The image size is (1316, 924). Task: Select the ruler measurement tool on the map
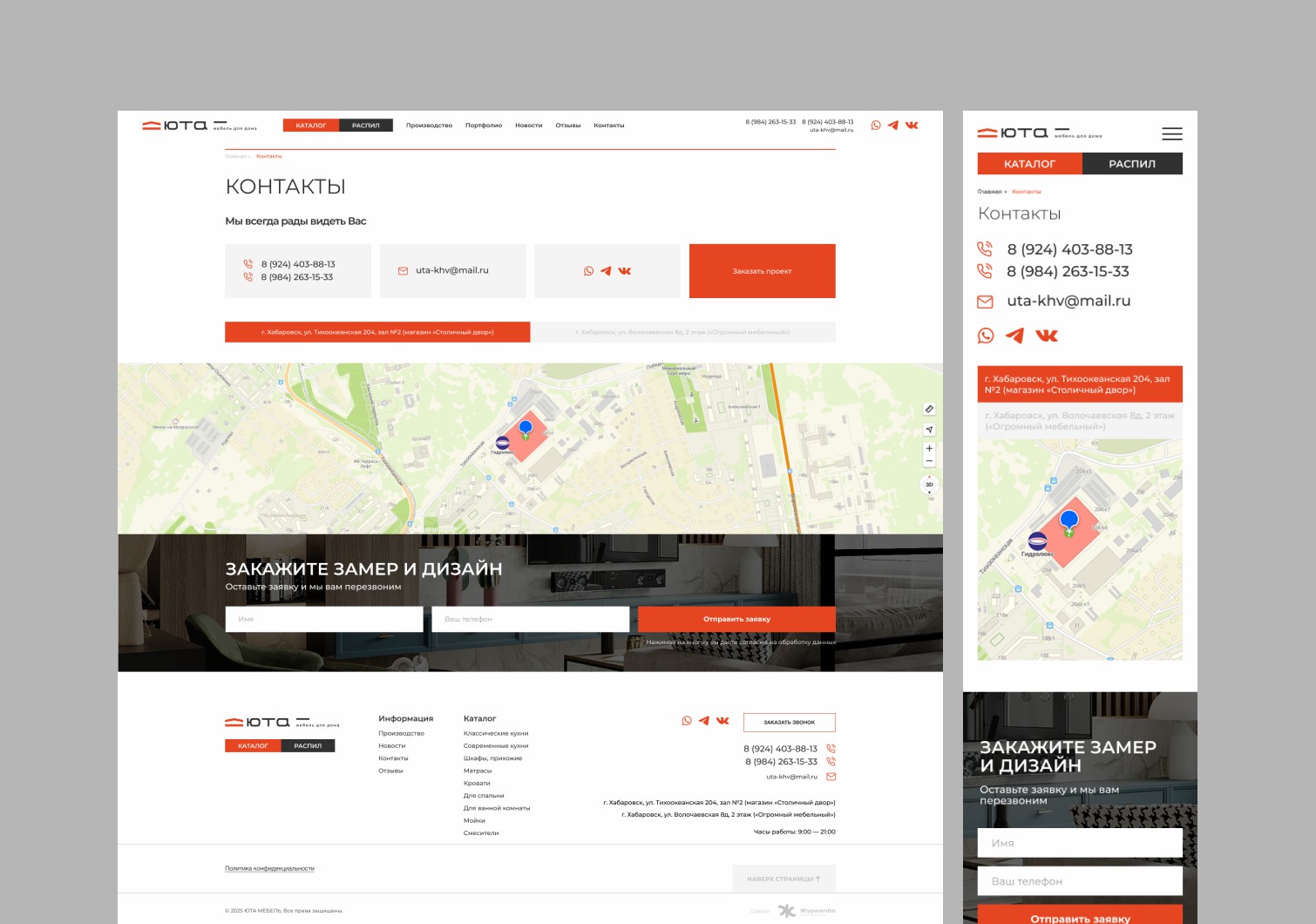[x=929, y=409]
